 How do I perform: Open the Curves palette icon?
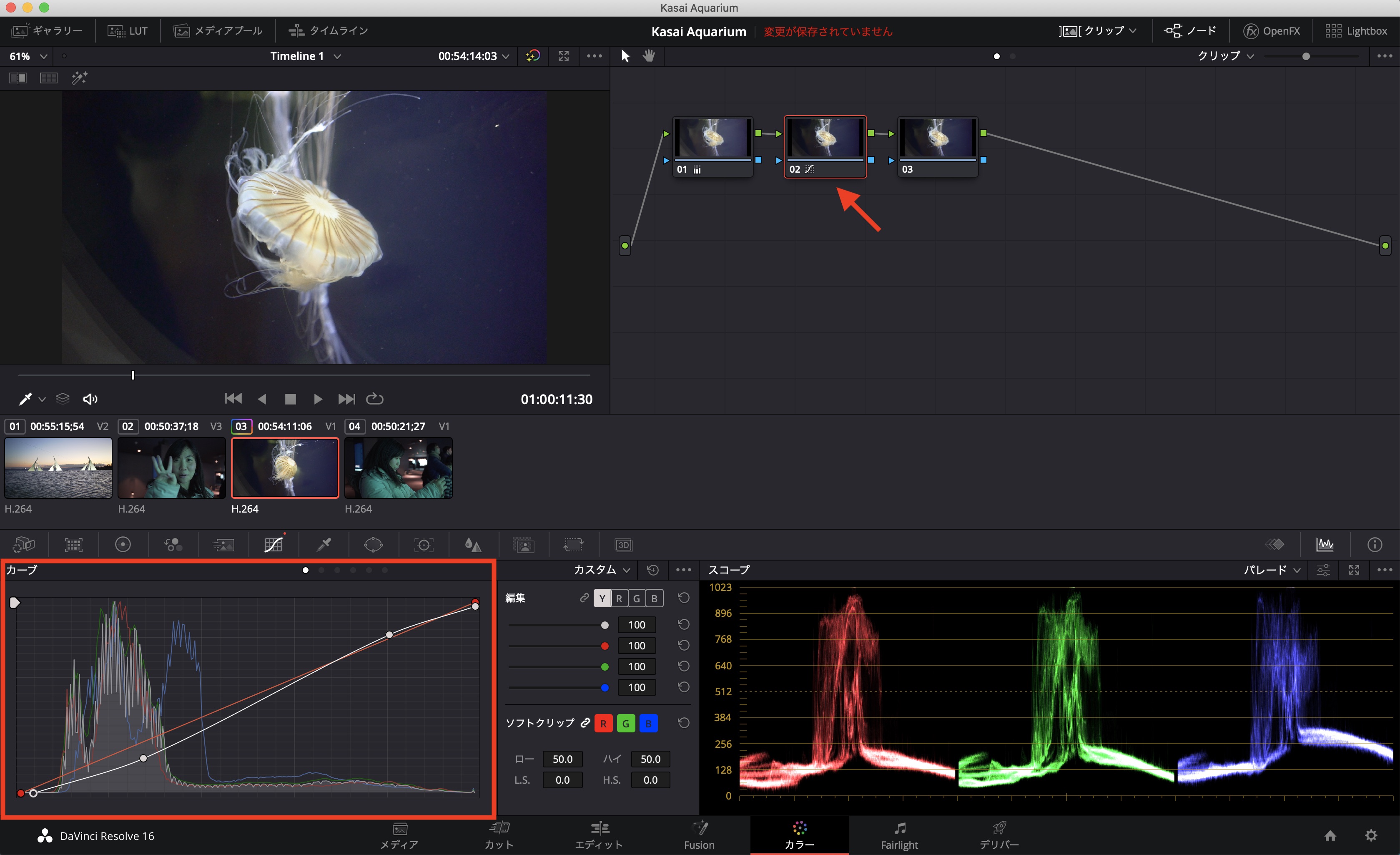coord(273,545)
